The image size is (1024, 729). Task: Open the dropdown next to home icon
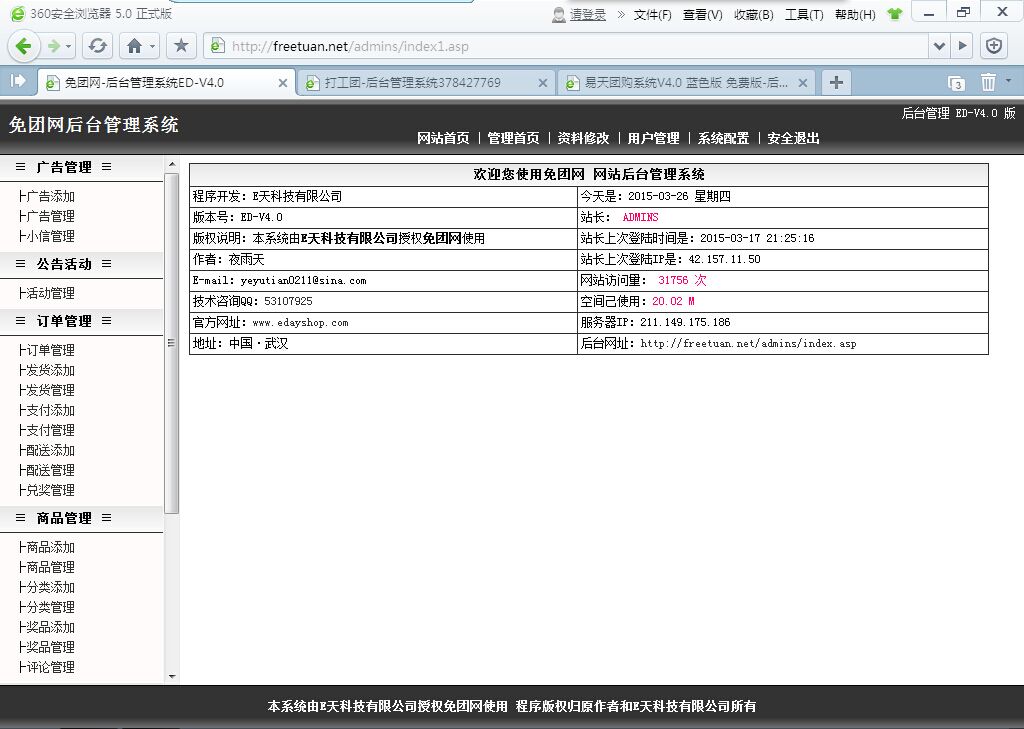[152, 46]
